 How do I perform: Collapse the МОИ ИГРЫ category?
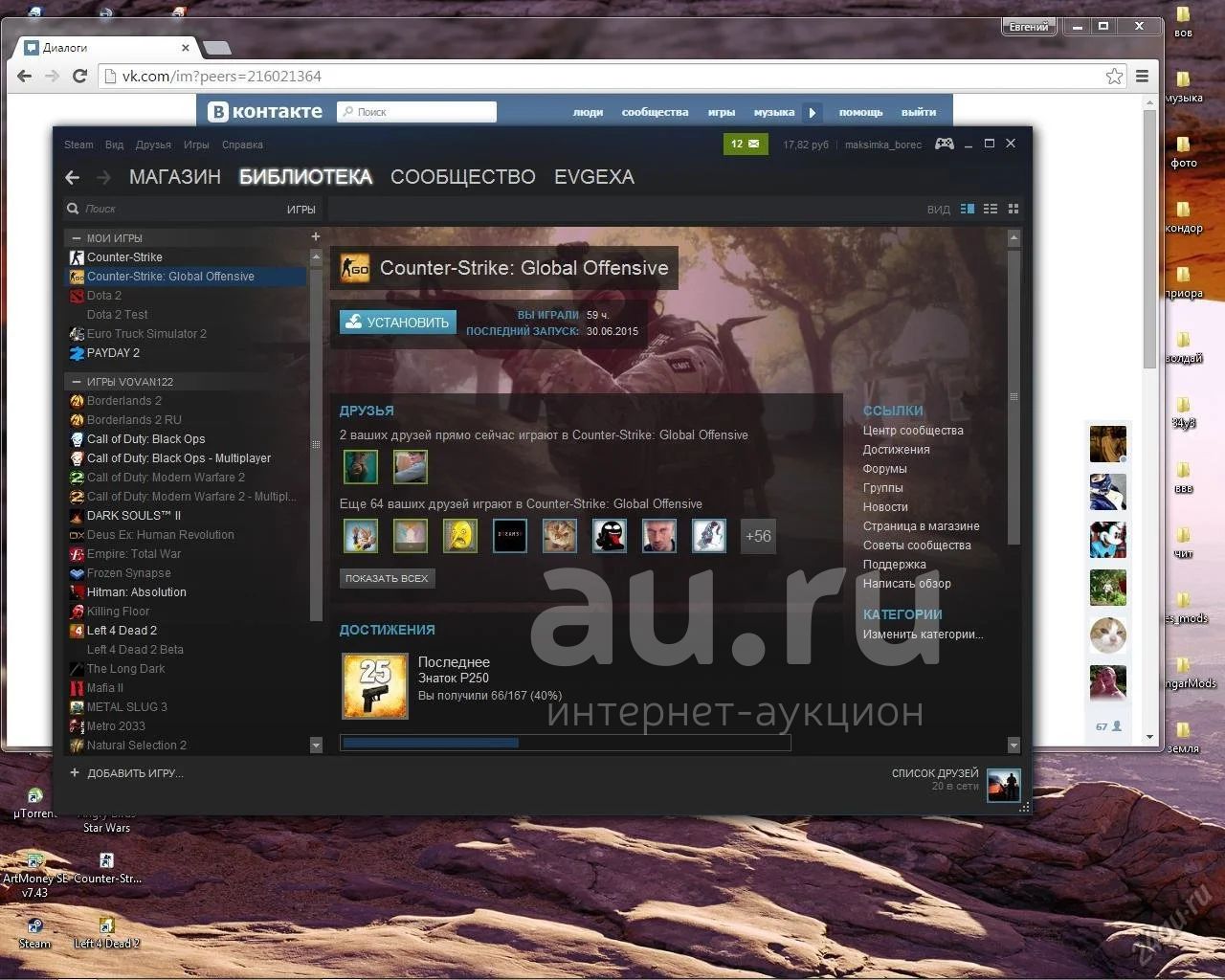pyautogui.click(x=76, y=237)
